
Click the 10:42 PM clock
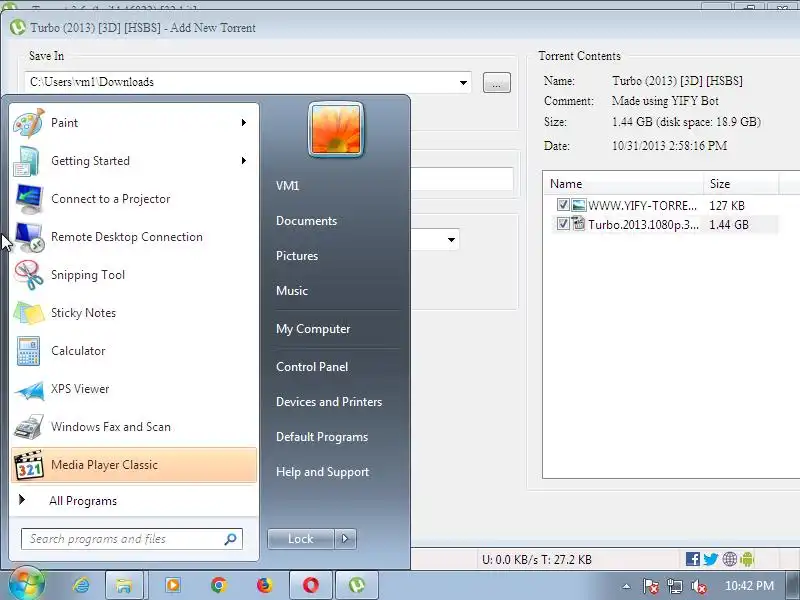tap(749, 586)
